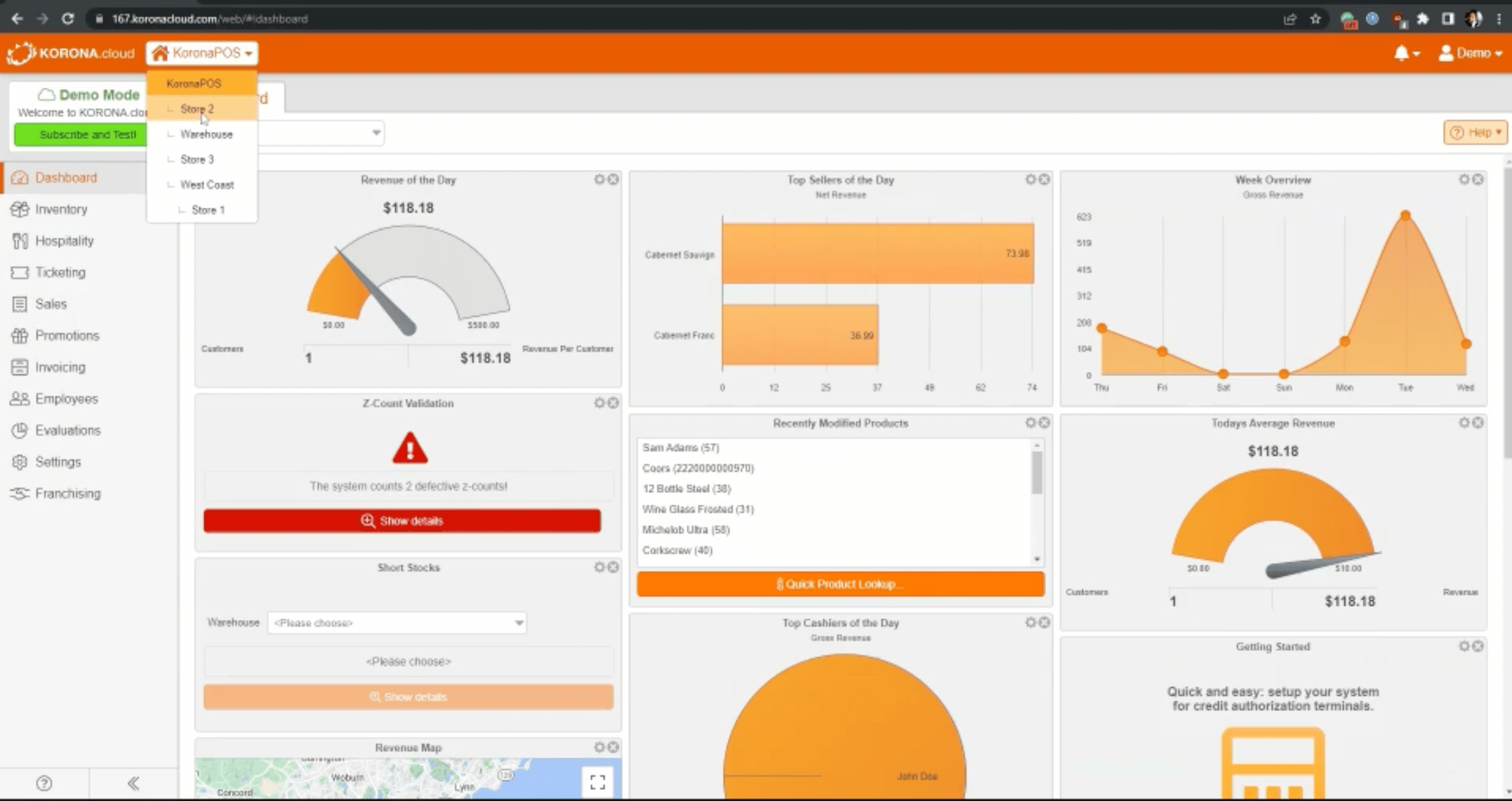This screenshot has height=801, width=1512.
Task: Click the Tue peak point in Week Overview
Action: 1405,216
